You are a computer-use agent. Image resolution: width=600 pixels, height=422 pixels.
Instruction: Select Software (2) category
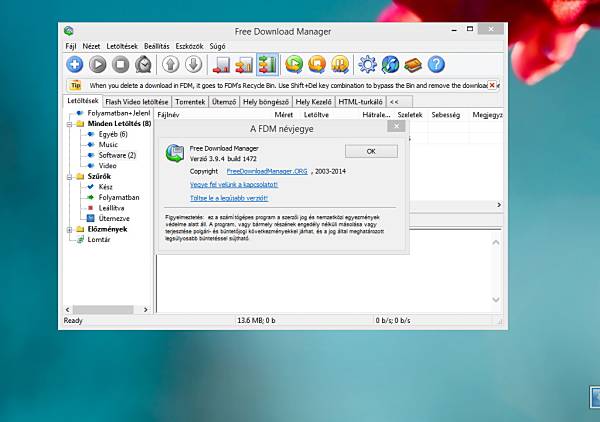click(117, 155)
